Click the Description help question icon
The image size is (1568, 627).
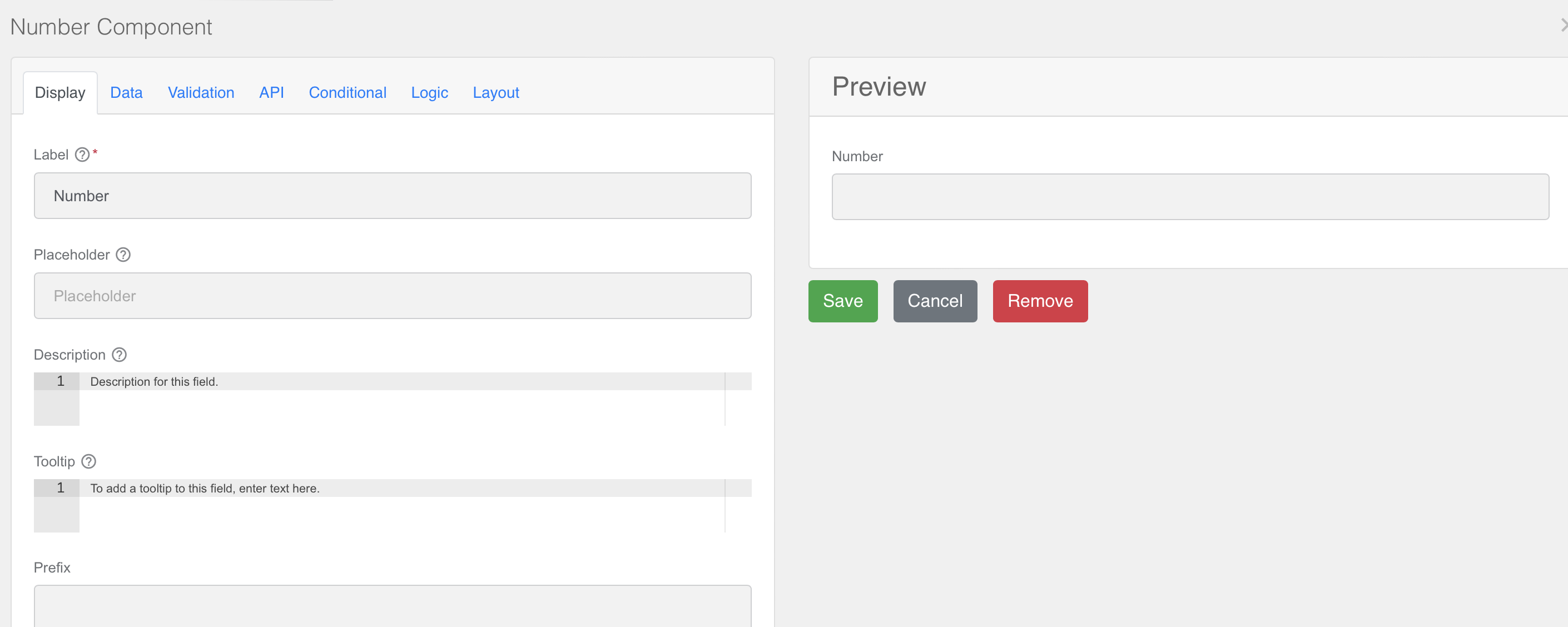pyautogui.click(x=120, y=354)
